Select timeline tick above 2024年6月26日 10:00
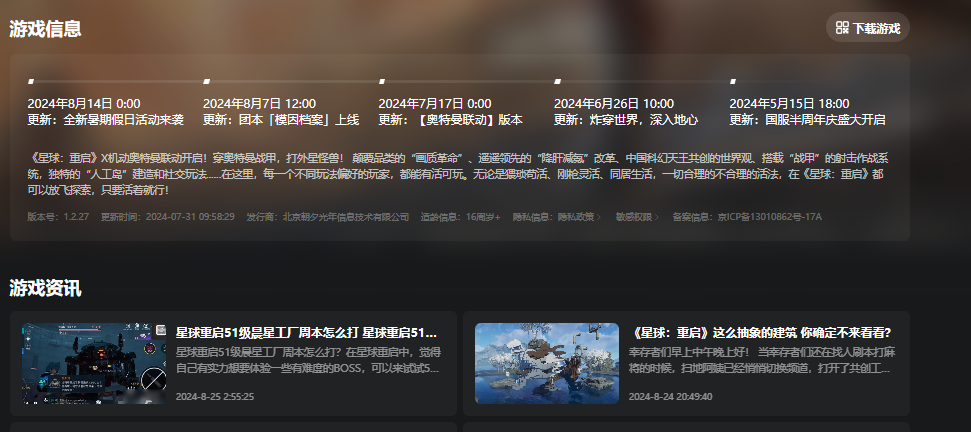 pyautogui.click(x=557, y=81)
